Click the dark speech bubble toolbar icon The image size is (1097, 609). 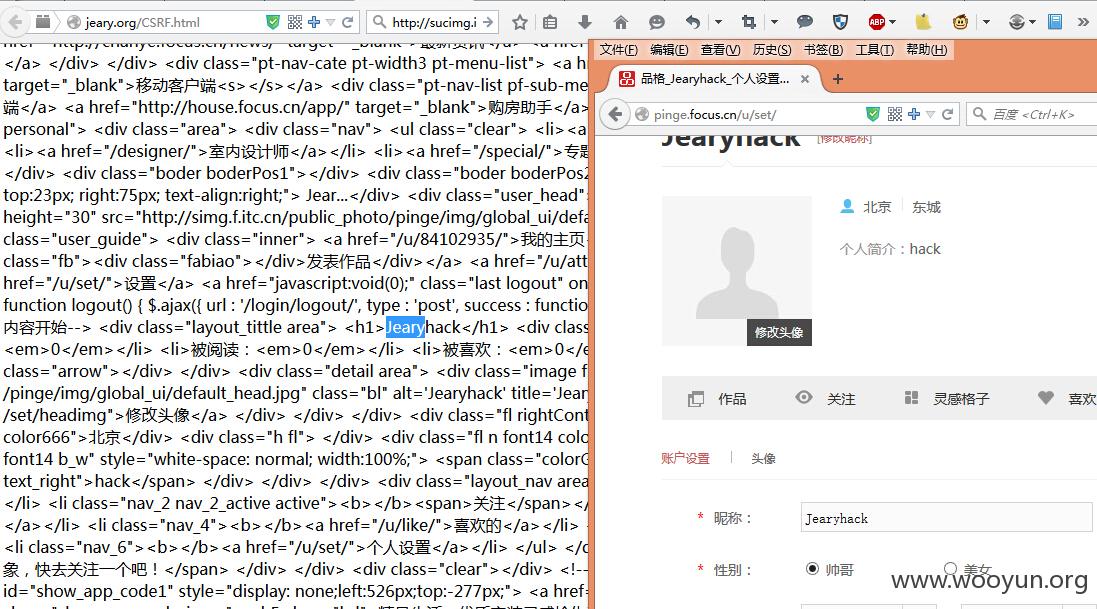[x=805, y=22]
